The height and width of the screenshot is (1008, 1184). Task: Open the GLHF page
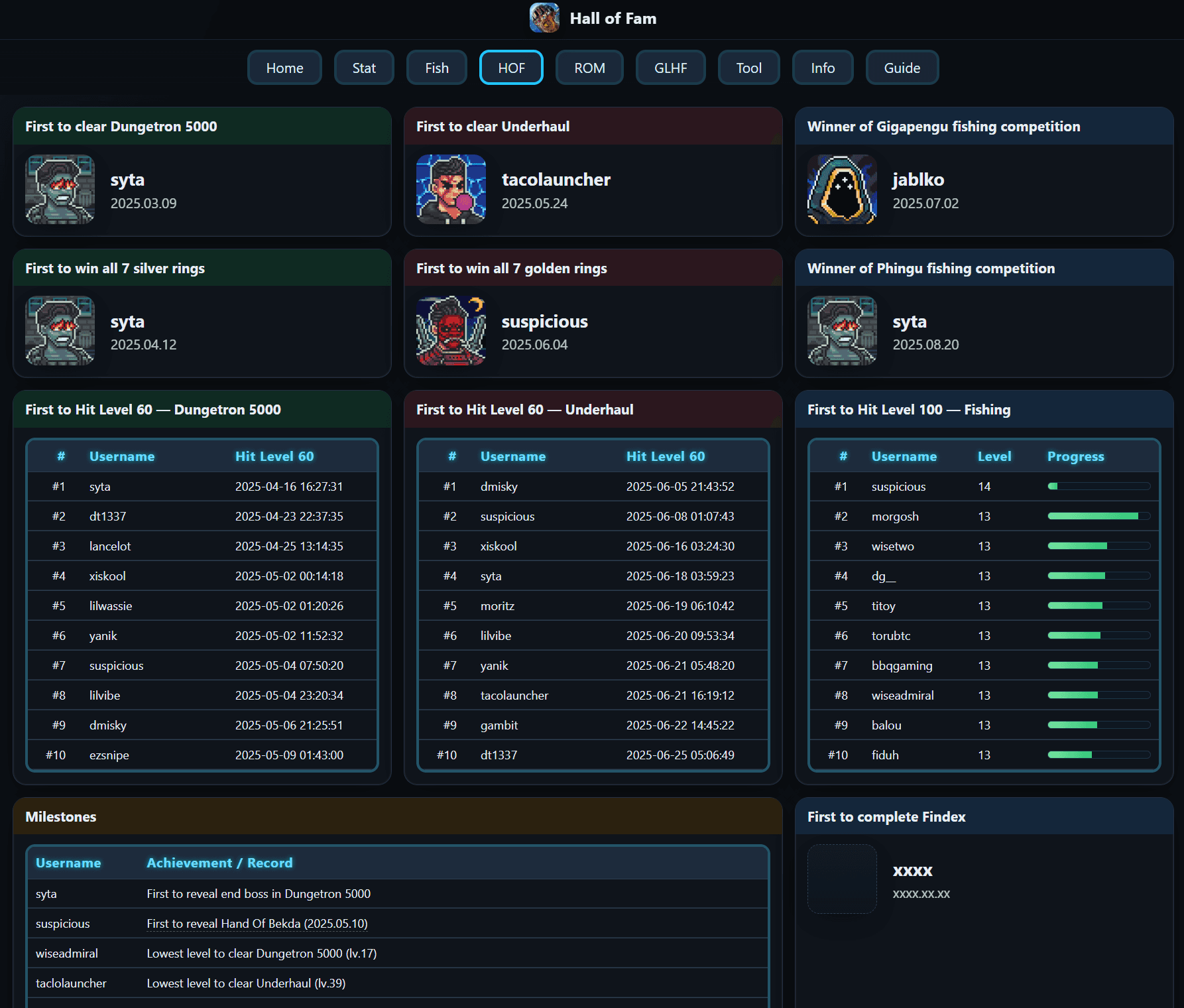pyautogui.click(x=670, y=67)
